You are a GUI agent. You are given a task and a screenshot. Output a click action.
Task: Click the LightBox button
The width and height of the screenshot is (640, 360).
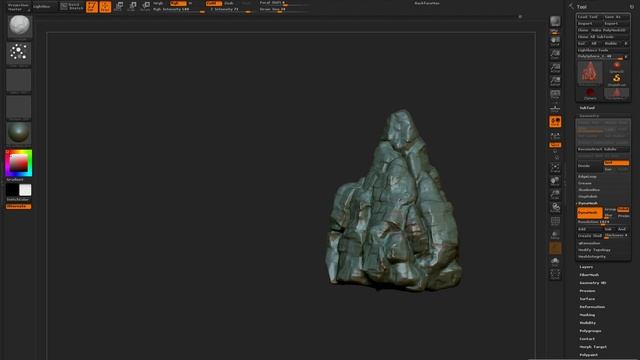[44, 7]
